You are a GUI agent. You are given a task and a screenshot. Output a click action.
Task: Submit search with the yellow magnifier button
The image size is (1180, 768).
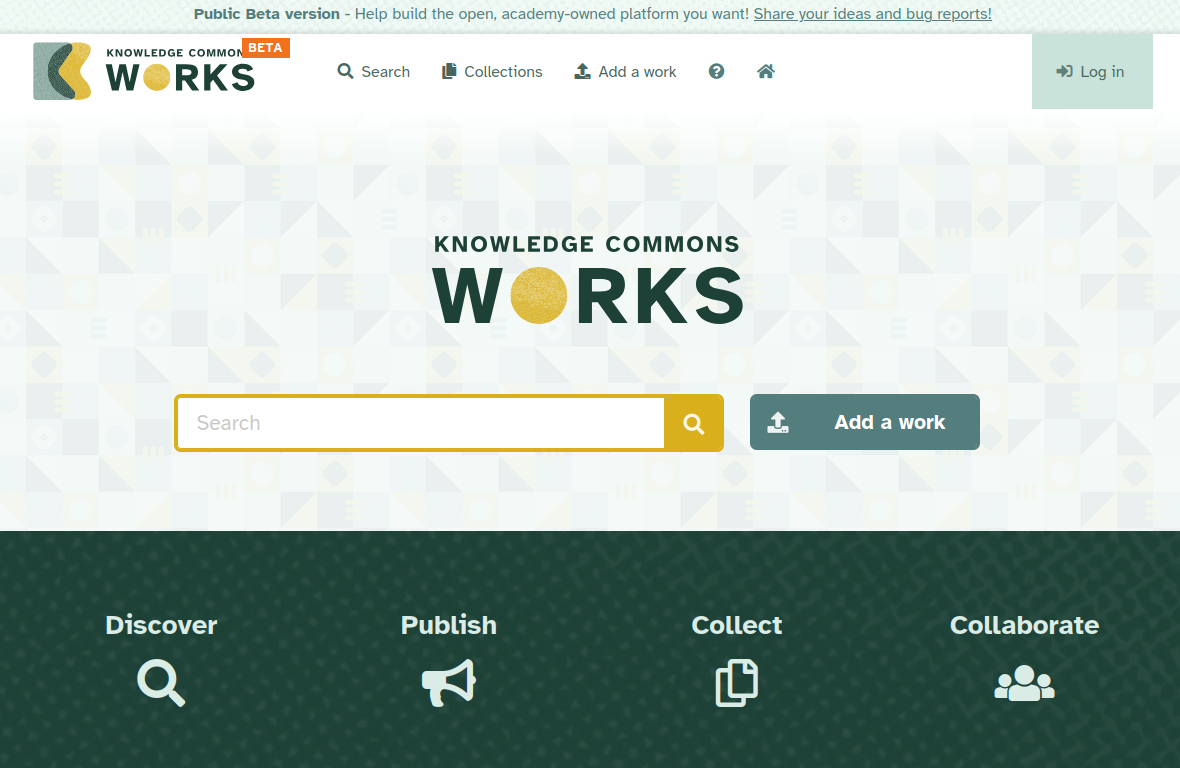[x=694, y=423]
